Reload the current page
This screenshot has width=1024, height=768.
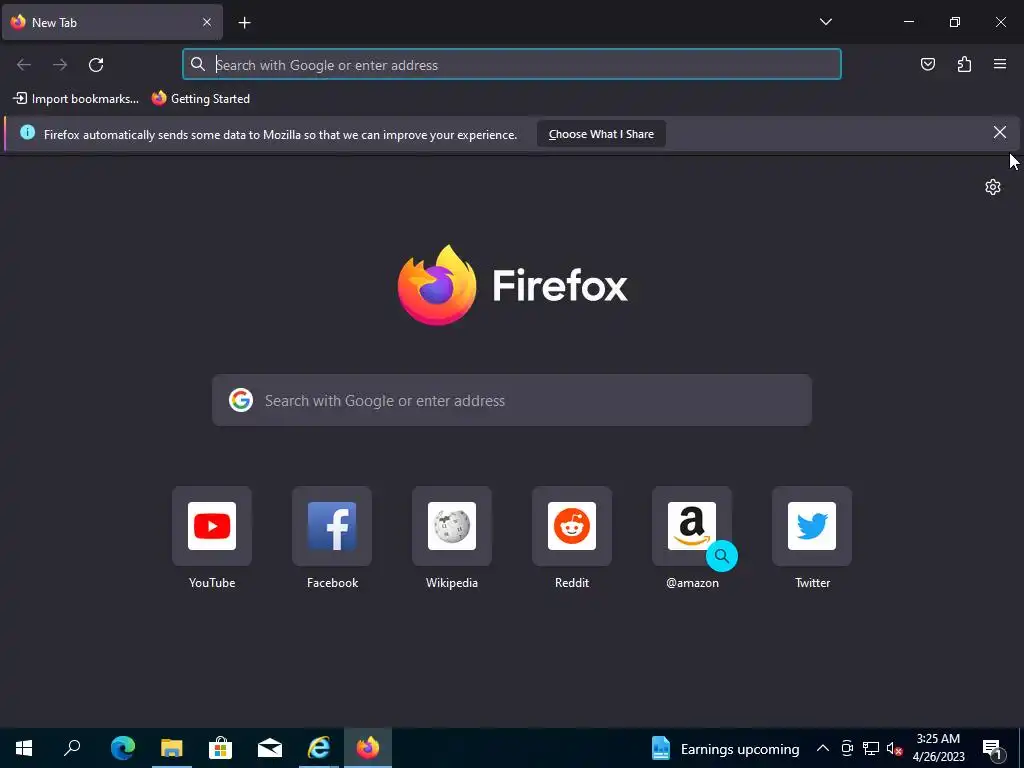pos(96,65)
